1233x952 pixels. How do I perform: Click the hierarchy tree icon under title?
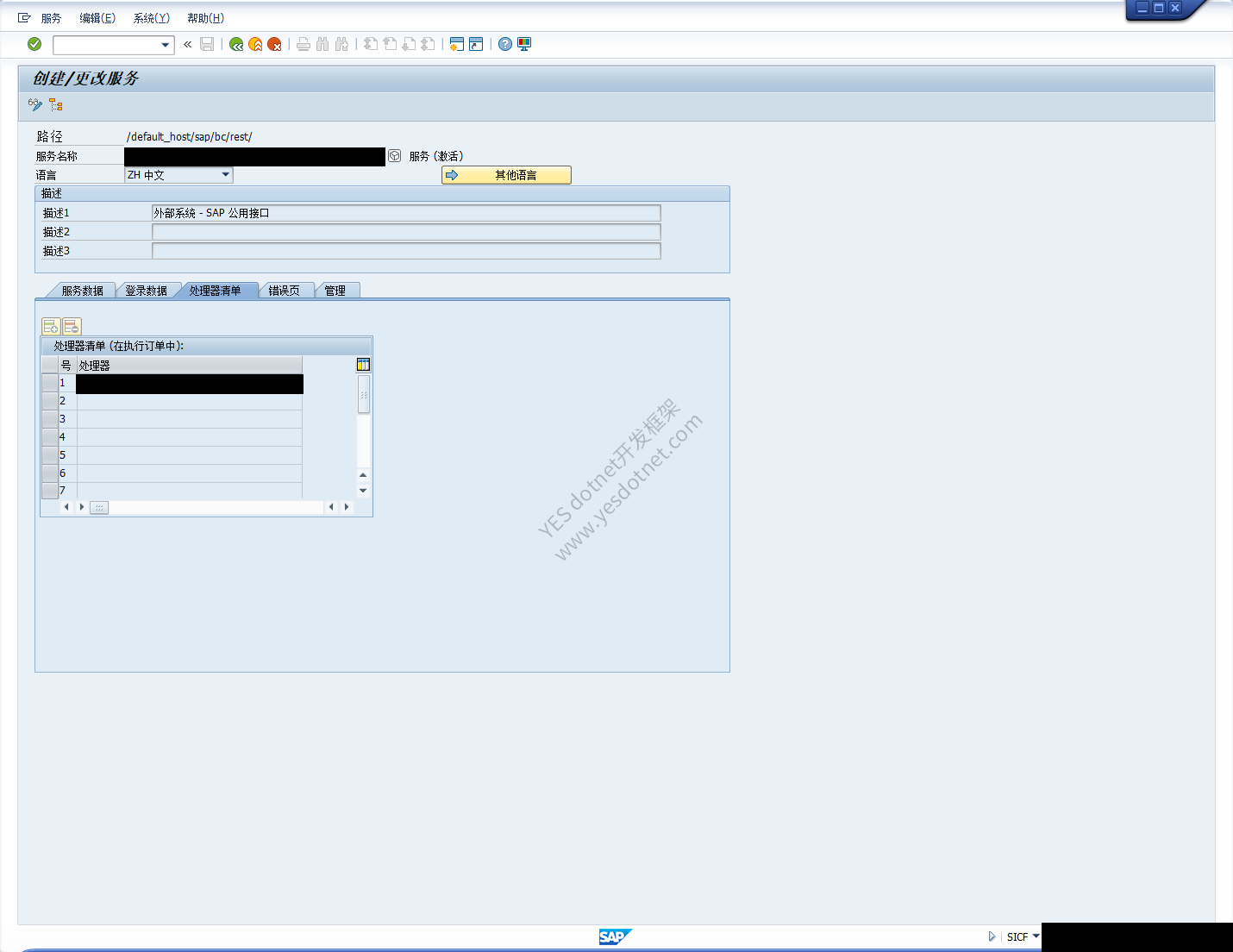click(56, 104)
